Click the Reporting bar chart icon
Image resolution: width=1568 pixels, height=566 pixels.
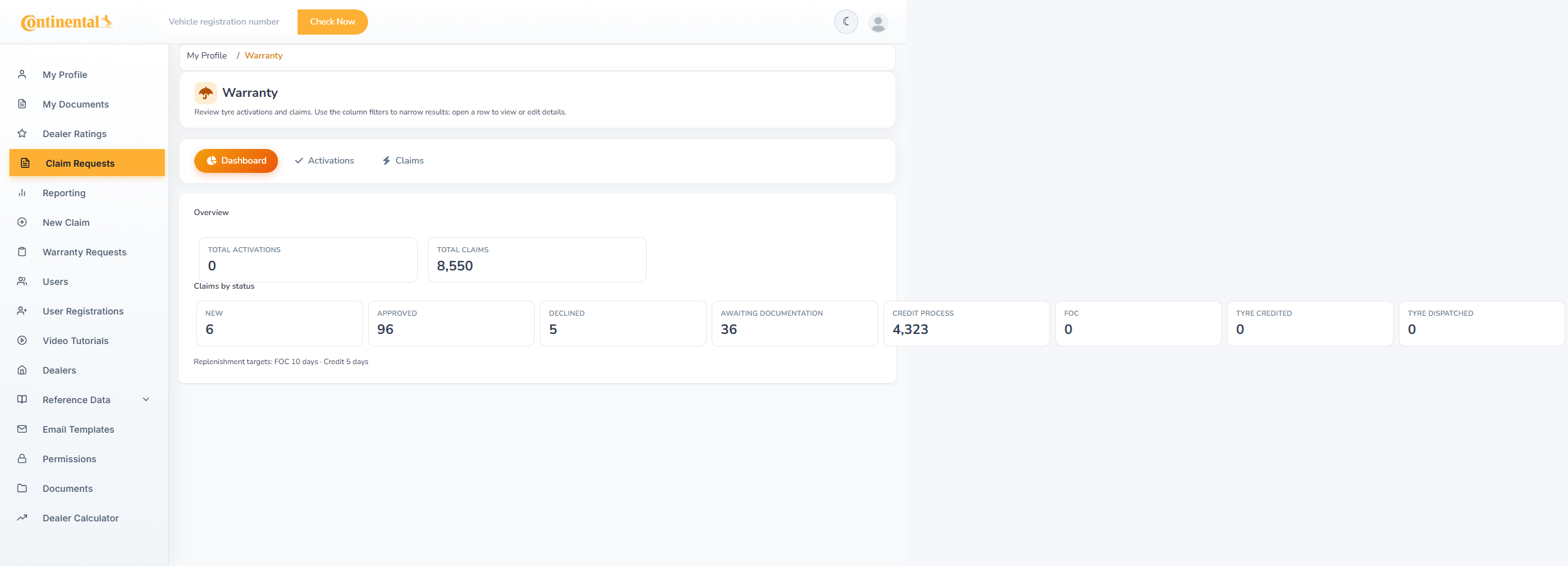[x=22, y=192]
